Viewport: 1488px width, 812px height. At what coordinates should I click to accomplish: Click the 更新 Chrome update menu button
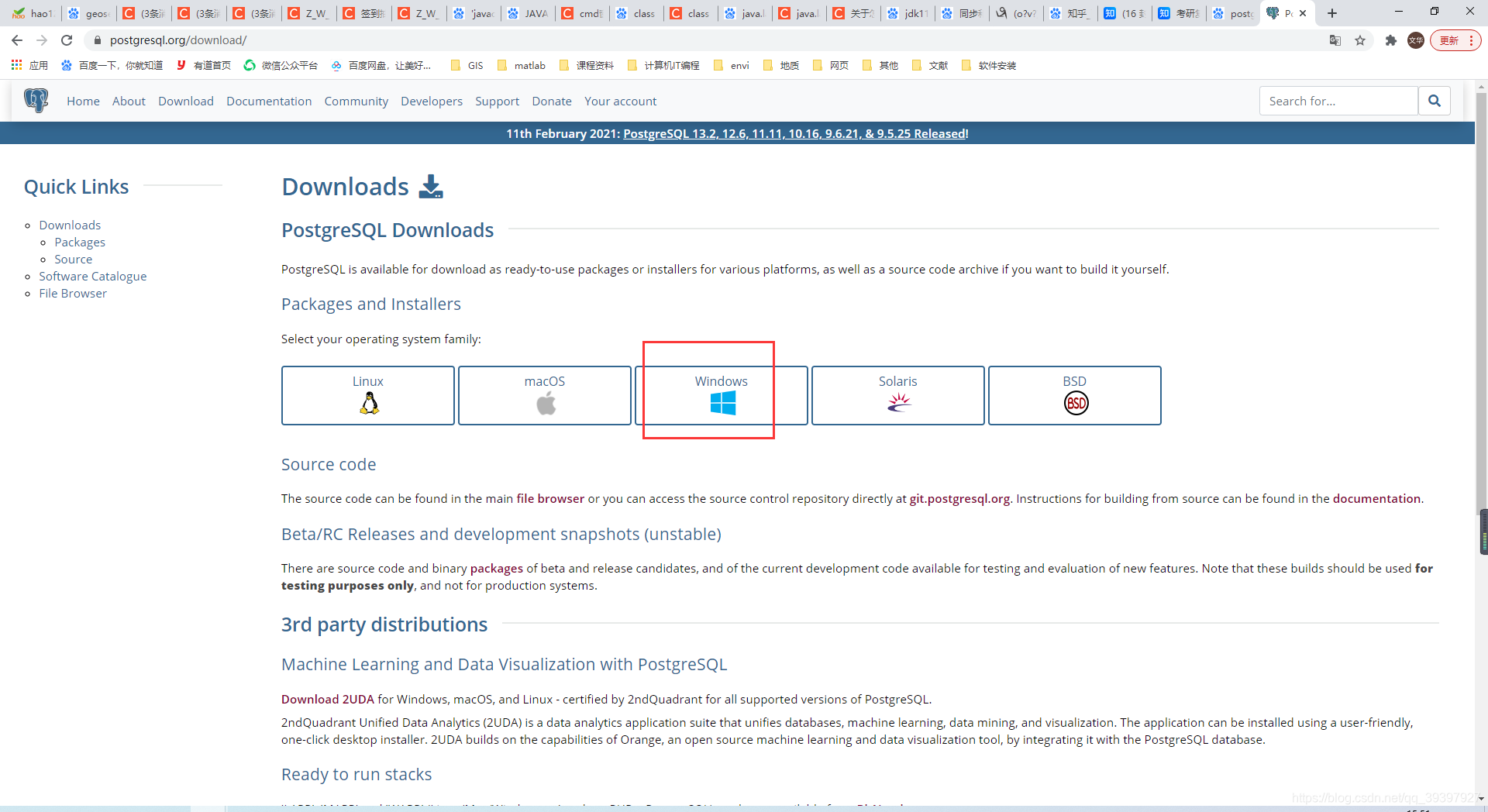(x=1455, y=40)
